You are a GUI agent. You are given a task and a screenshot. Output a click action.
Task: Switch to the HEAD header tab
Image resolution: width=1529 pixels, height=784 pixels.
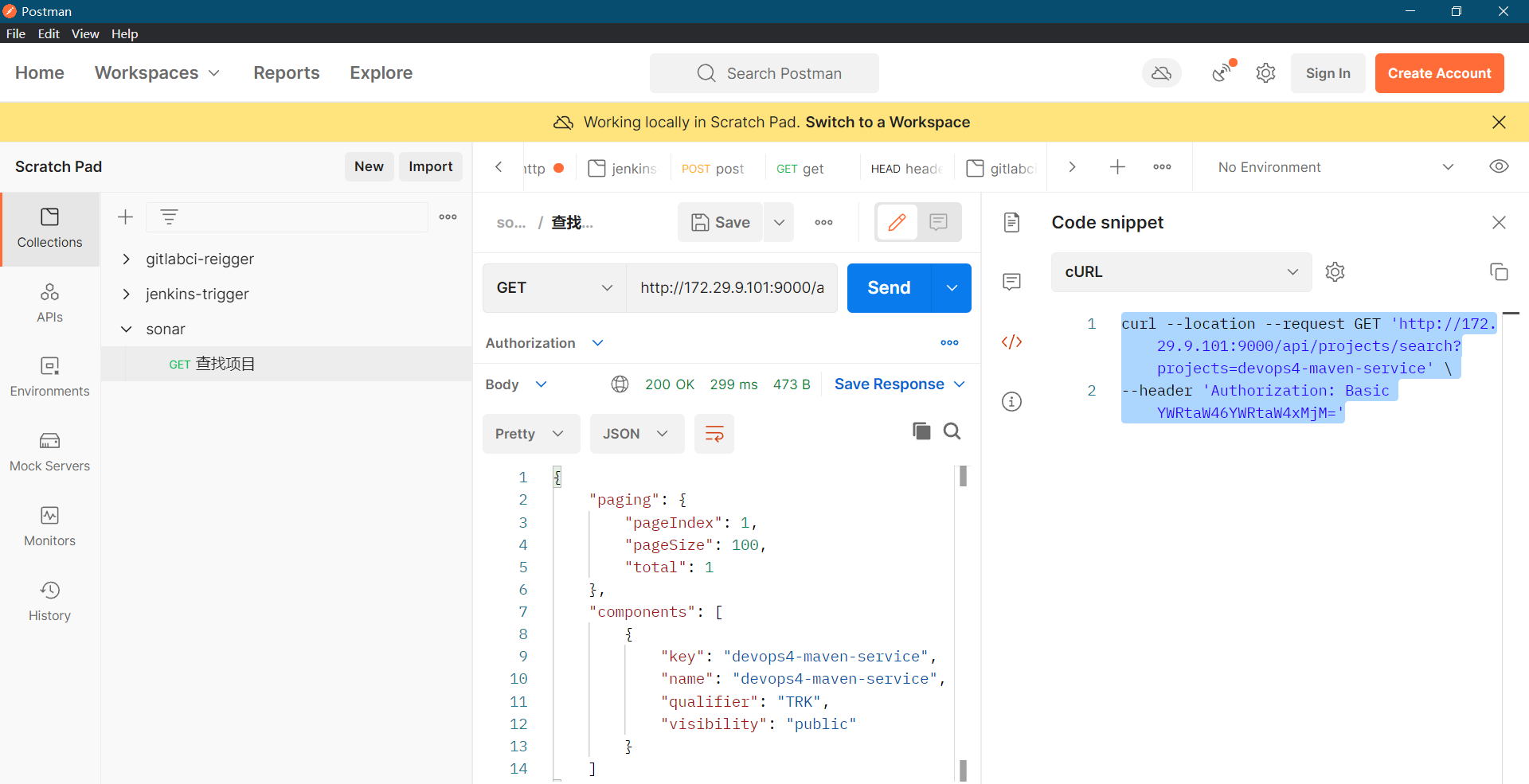tap(906, 168)
